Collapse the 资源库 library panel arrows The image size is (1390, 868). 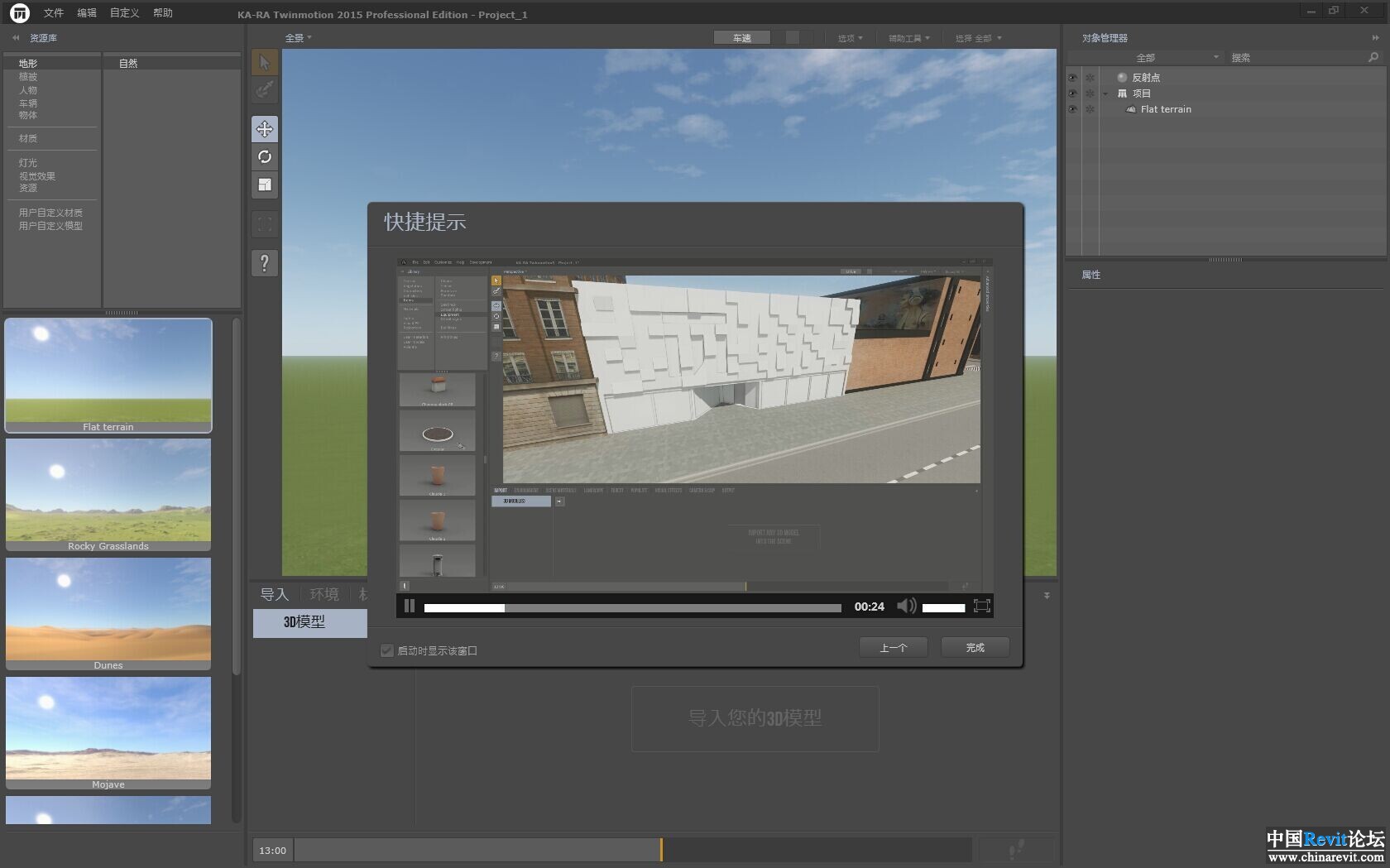(x=15, y=38)
